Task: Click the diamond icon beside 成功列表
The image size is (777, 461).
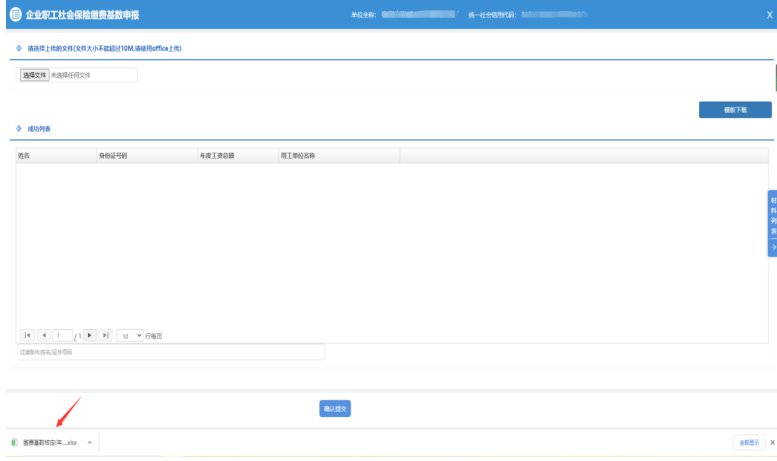Action: tap(19, 129)
